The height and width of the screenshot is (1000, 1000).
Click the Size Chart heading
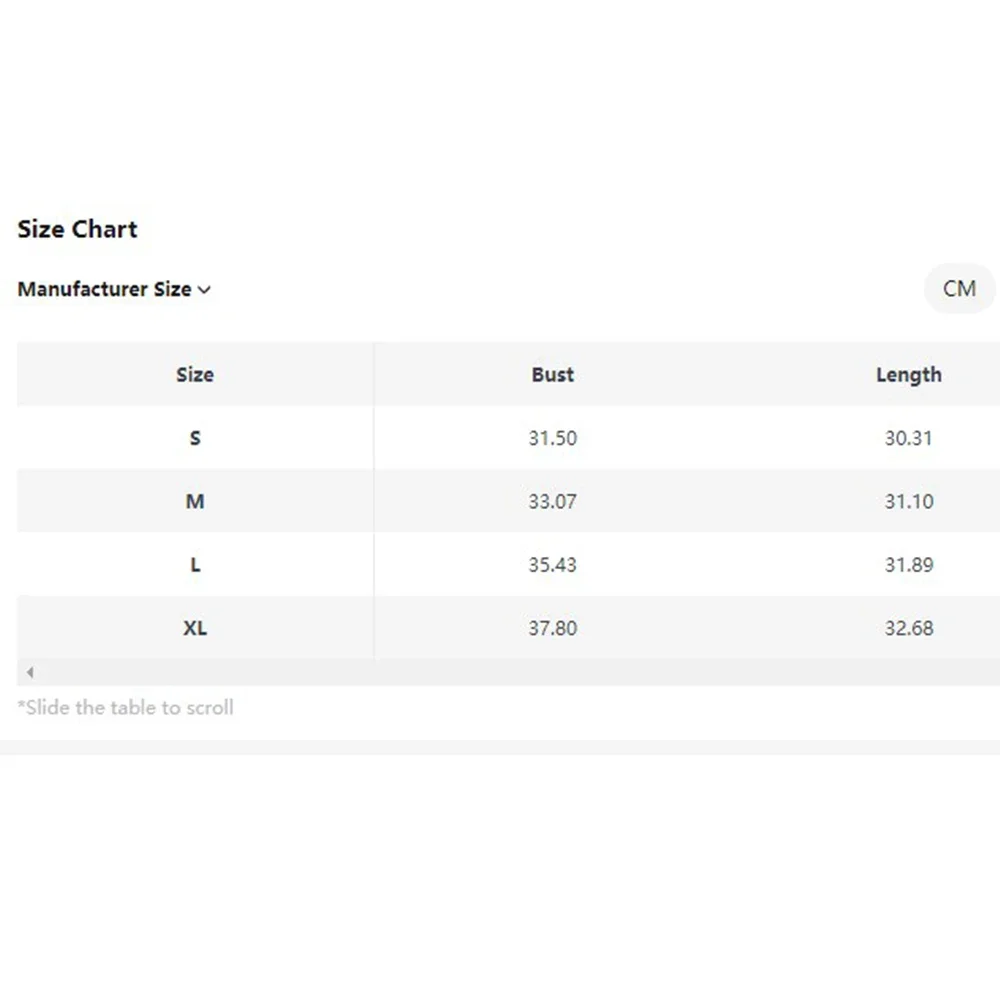coord(77,229)
